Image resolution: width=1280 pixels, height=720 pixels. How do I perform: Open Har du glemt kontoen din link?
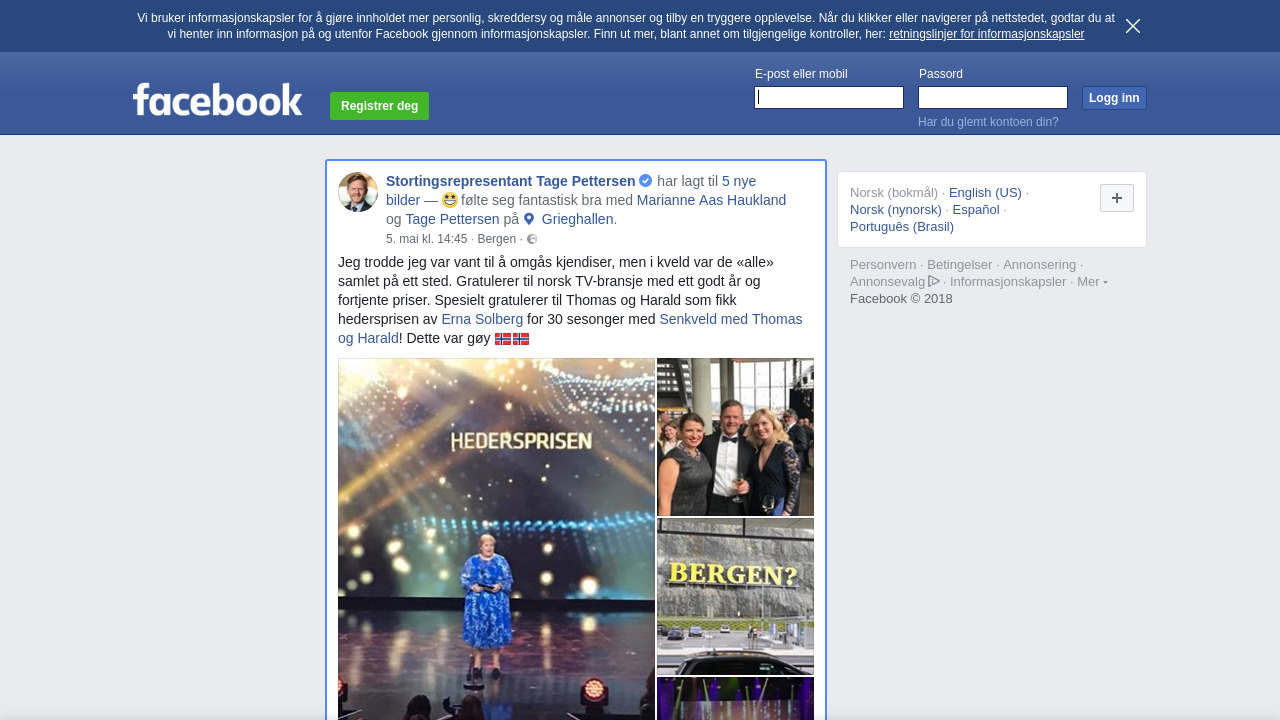988,122
